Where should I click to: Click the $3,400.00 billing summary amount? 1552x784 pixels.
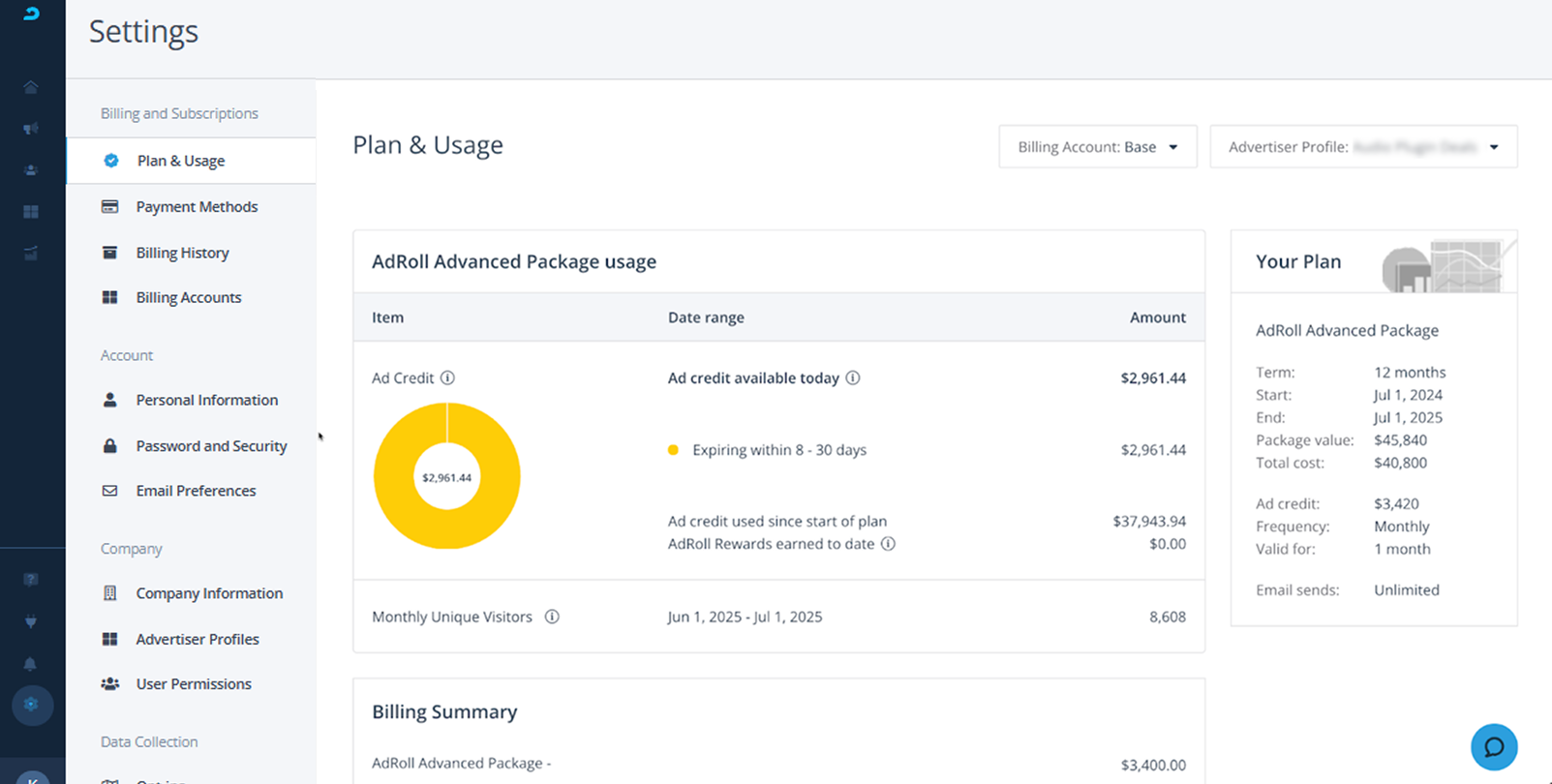[x=1153, y=765]
